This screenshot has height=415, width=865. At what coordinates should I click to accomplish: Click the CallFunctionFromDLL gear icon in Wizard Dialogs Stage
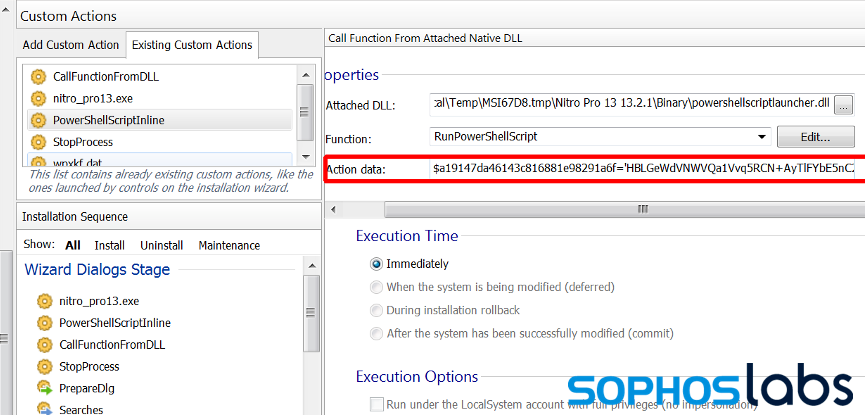click(x=44, y=345)
